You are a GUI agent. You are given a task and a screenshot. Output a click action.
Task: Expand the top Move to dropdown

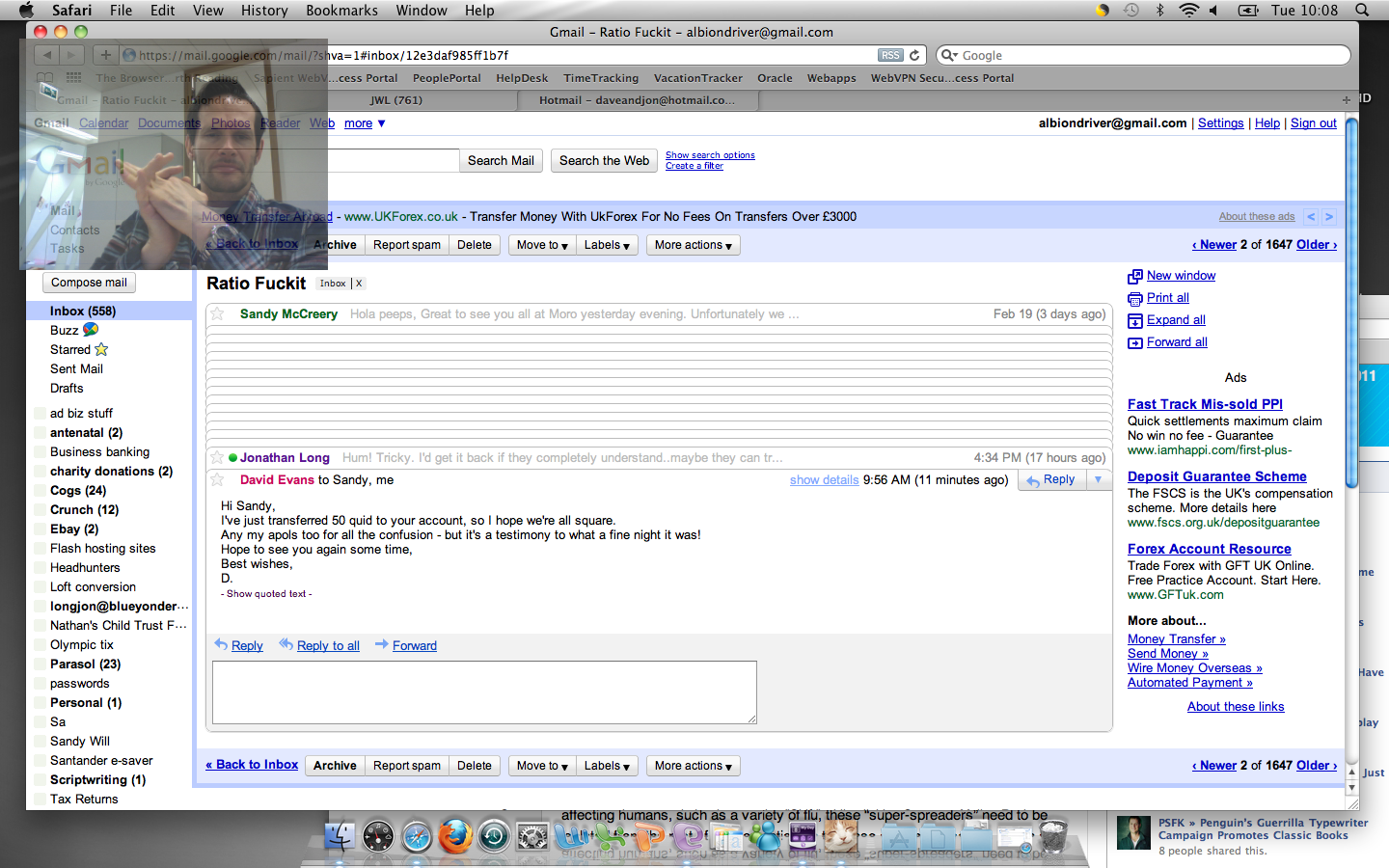point(542,245)
